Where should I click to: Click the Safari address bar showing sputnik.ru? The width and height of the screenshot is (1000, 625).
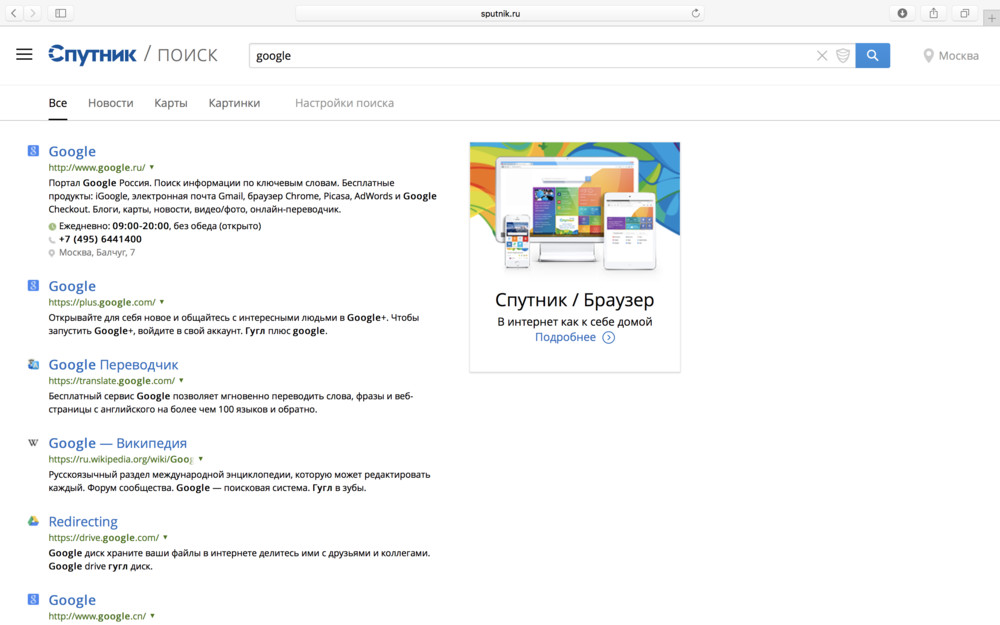tap(500, 13)
